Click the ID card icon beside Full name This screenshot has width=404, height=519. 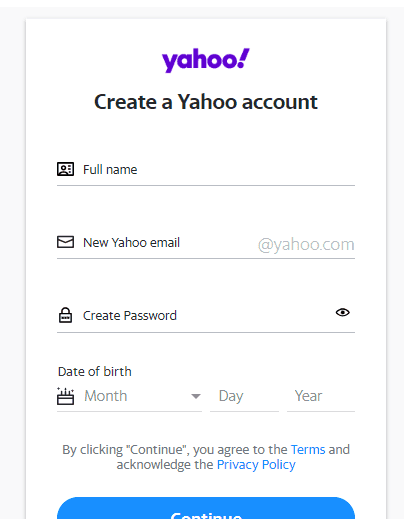click(65, 169)
